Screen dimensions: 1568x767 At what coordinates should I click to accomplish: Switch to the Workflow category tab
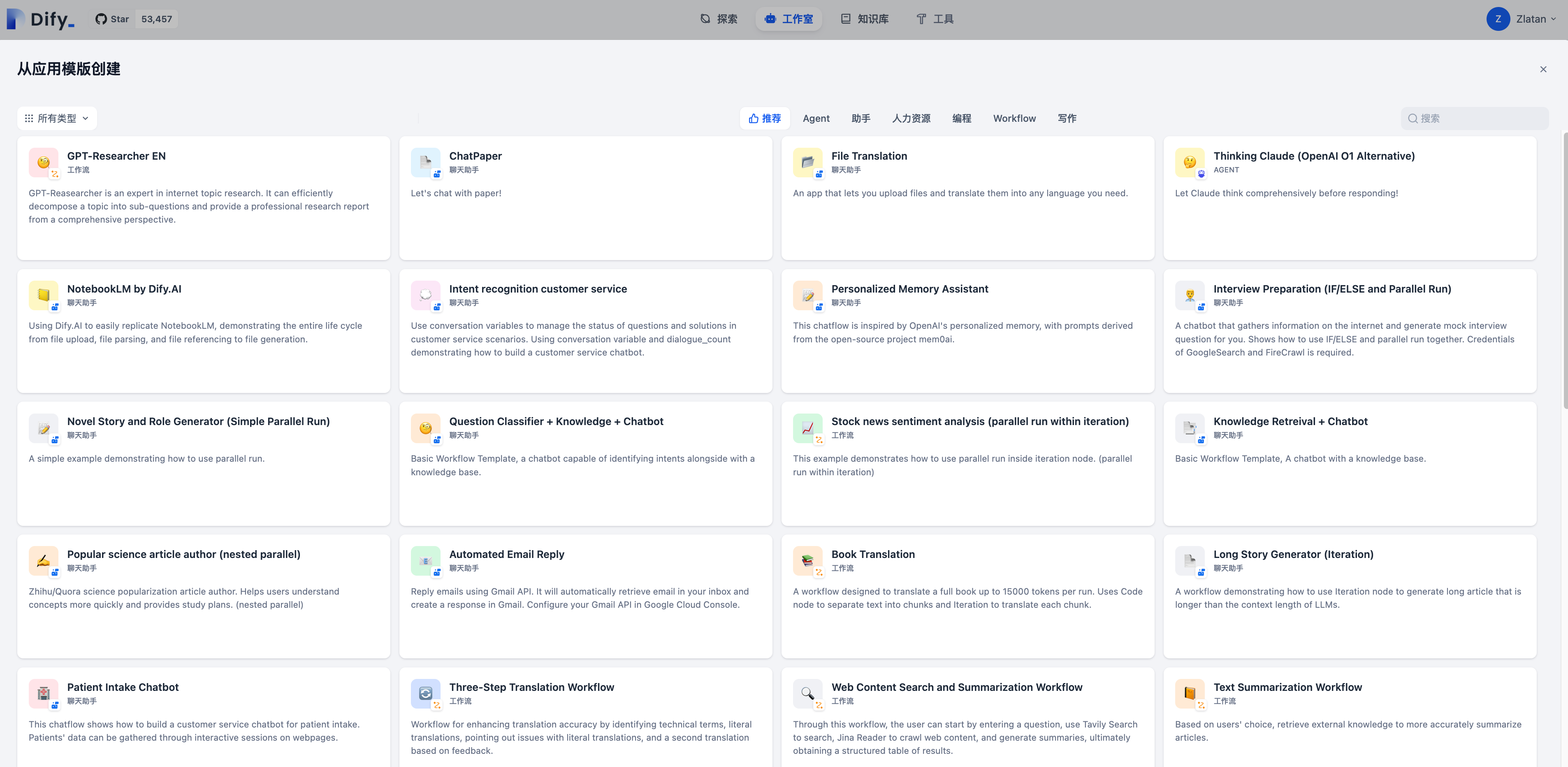click(1014, 118)
